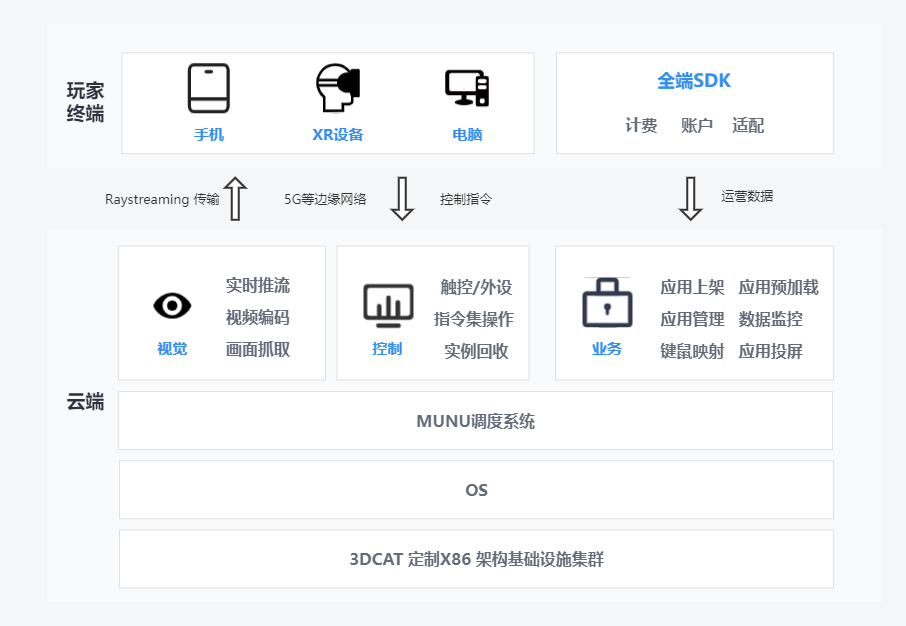The image size is (906, 626).
Task: Click the 适配 text
Action: tap(748, 125)
